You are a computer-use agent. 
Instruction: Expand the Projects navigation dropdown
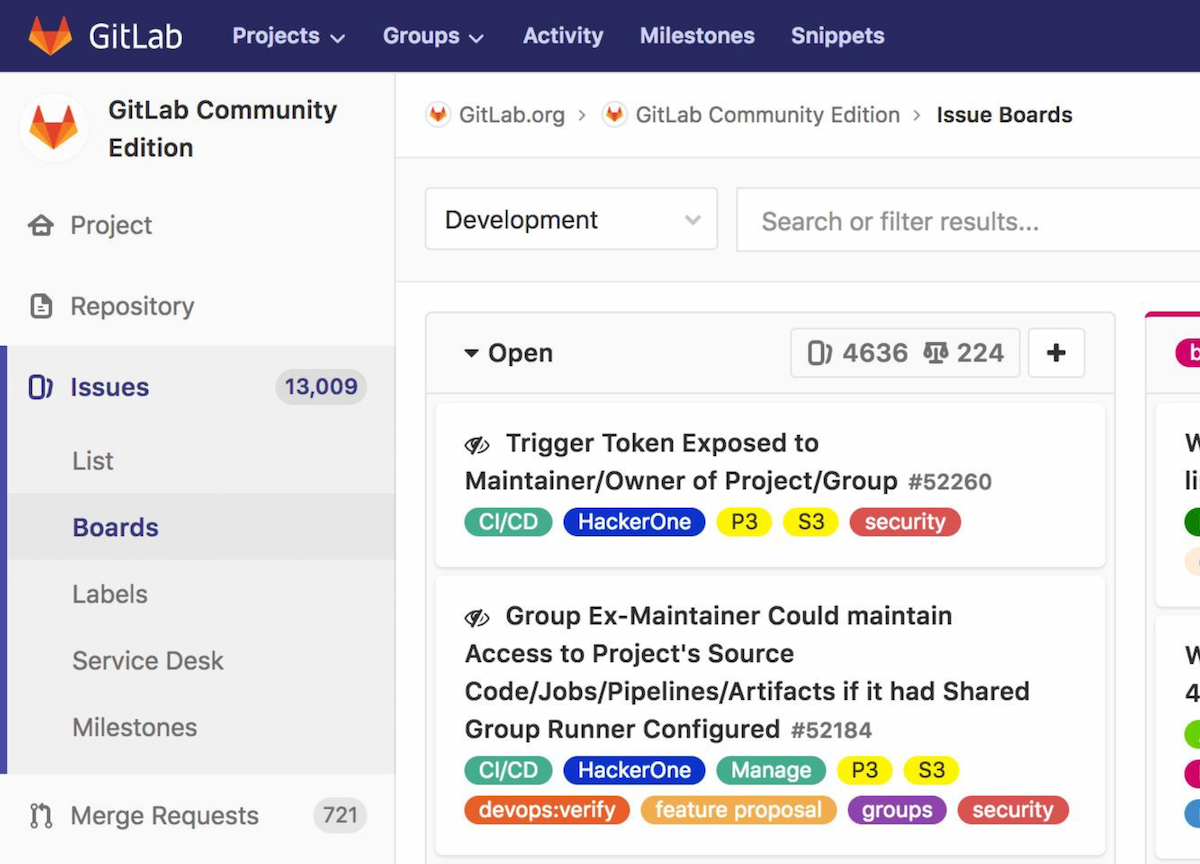click(288, 35)
